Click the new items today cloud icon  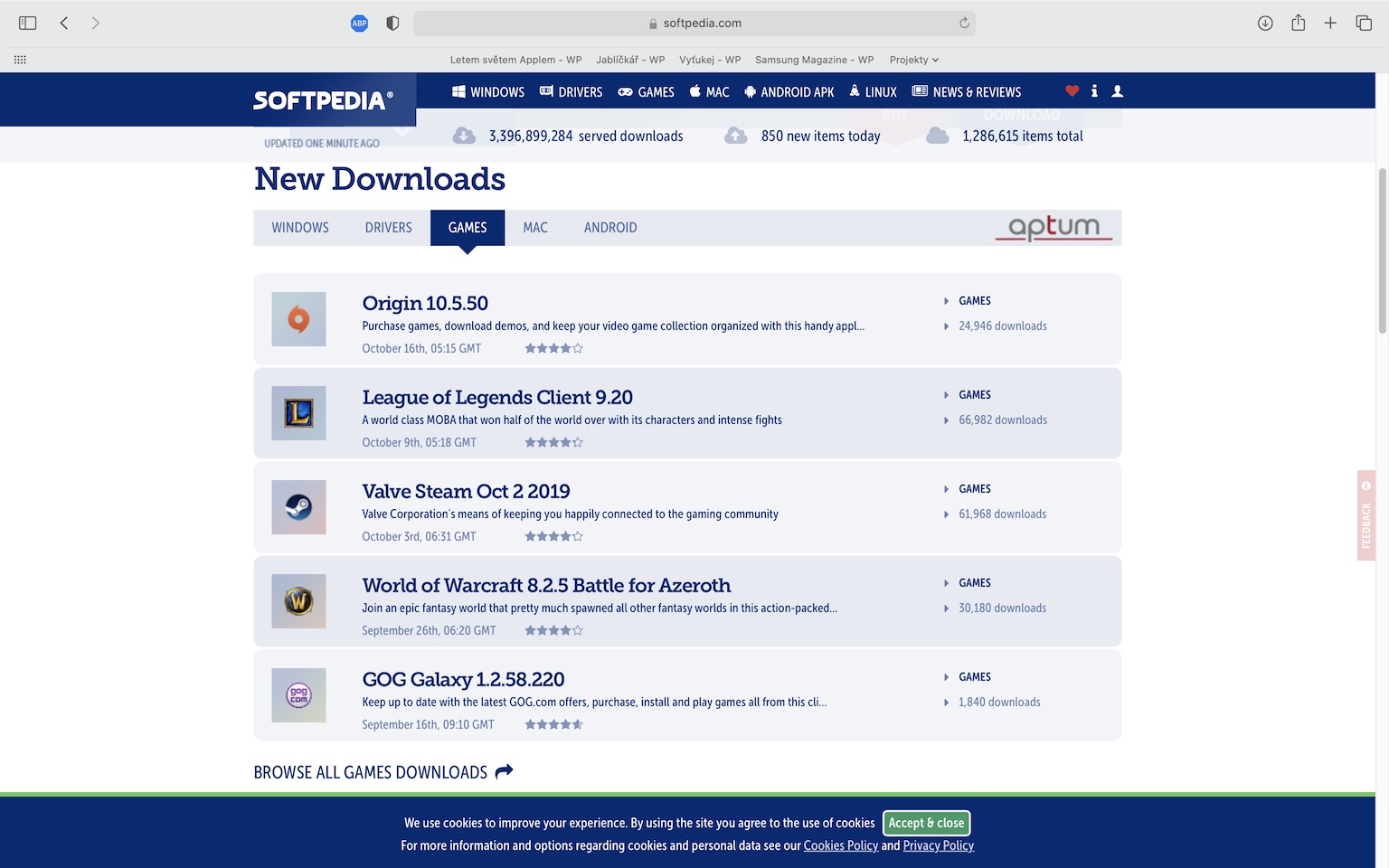pyautogui.click(x=736, y=136)
